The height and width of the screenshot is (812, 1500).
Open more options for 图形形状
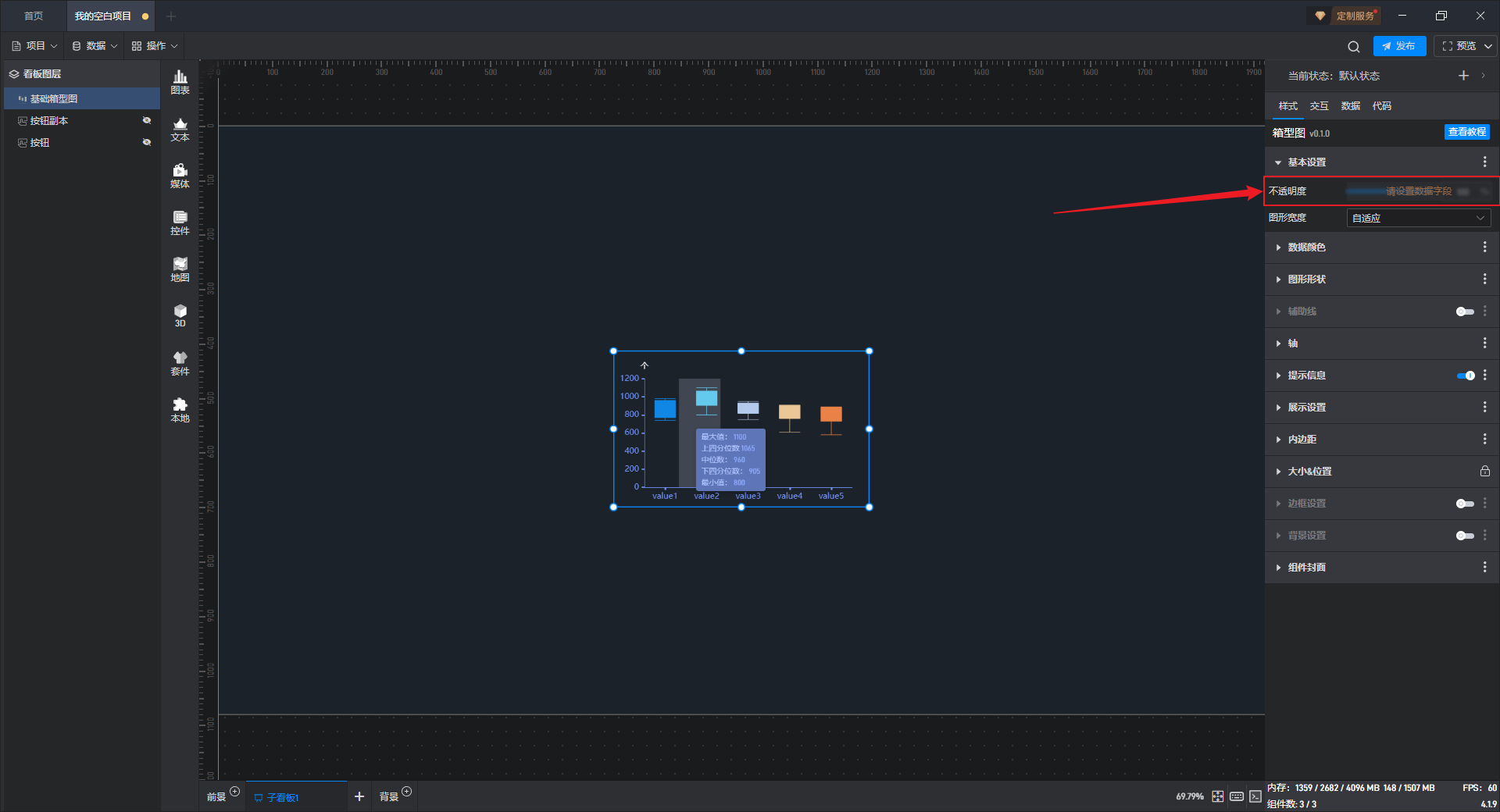click(1485, 279)
